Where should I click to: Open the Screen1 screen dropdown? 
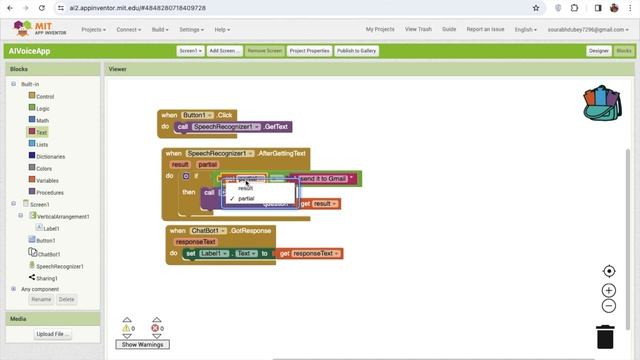pos(190,51)
